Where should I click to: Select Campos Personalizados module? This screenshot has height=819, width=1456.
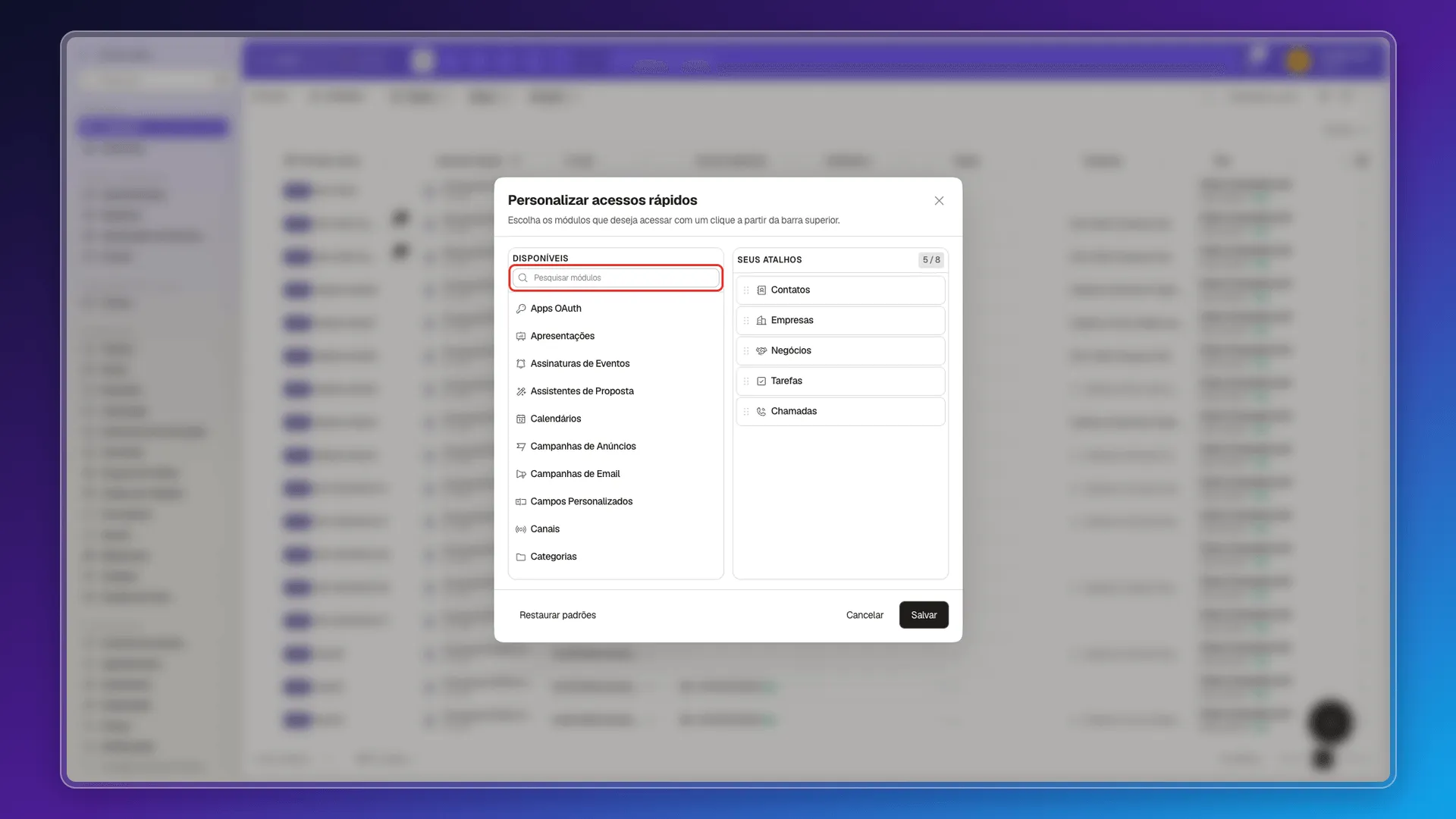[616, 501]
